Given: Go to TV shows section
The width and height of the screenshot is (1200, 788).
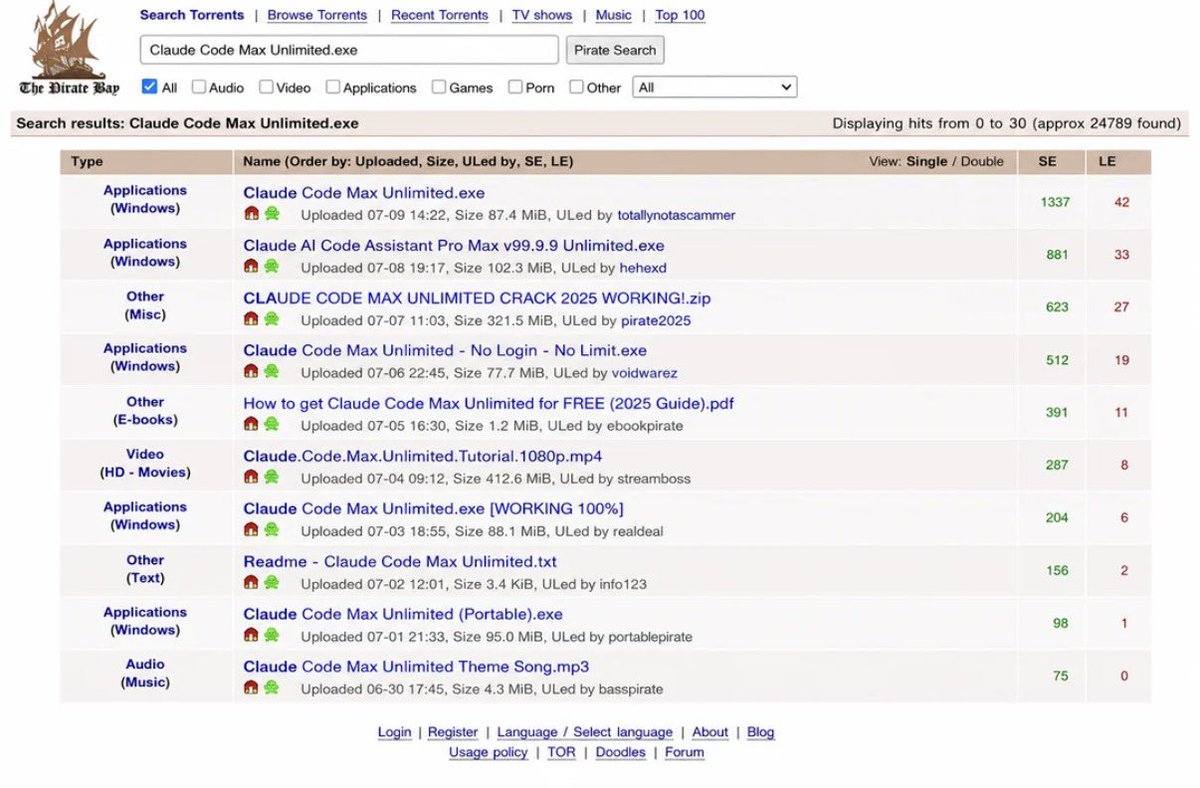Looking at the screenshot, I should click(x=542, y=15).
